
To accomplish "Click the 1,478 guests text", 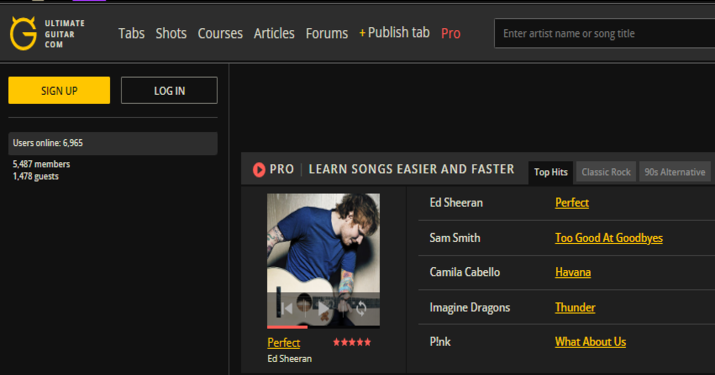I will coord(36,177).
